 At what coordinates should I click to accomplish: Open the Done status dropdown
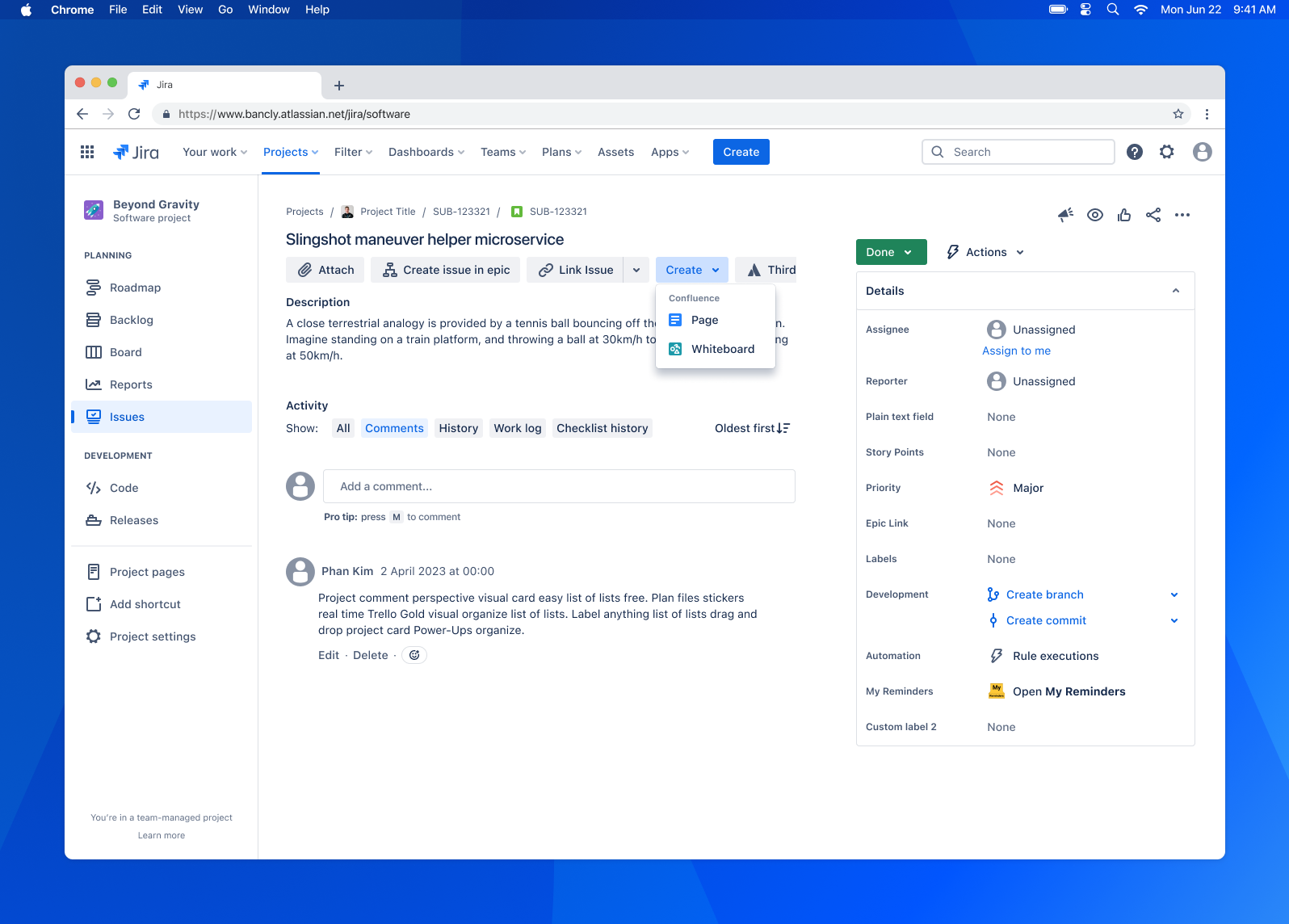pyautogui.click(x=891, y=252)
